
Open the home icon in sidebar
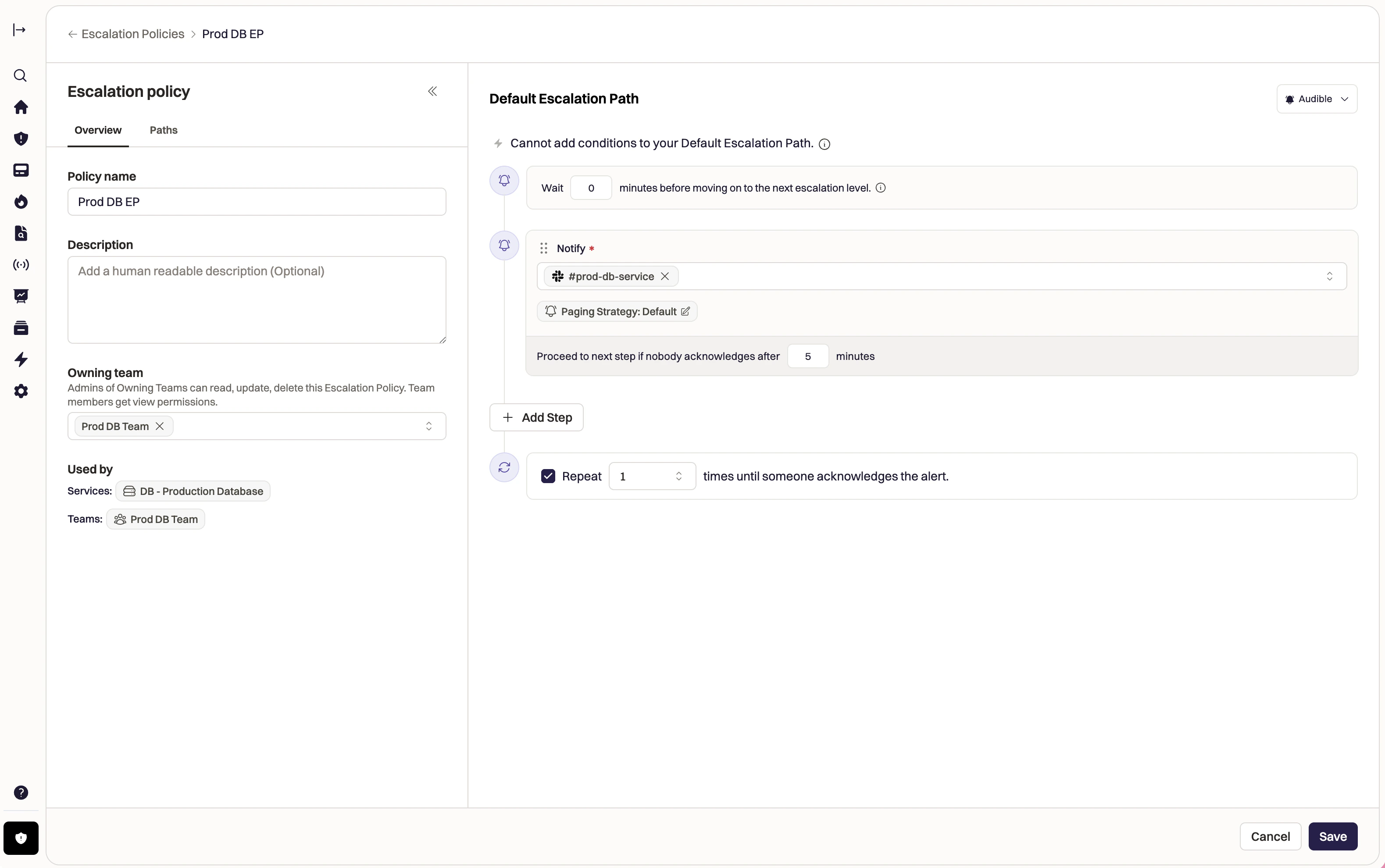[x=21, y=107]
